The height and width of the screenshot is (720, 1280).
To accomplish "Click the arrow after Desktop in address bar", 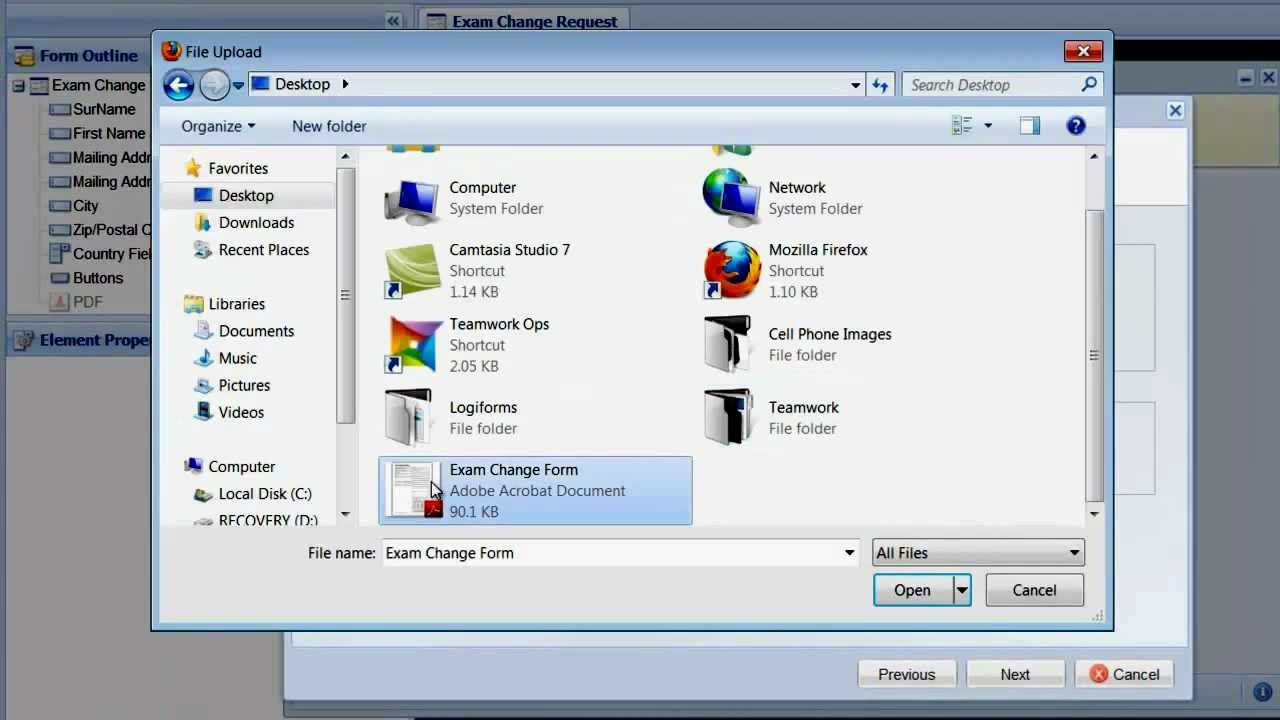I will tap(345, 84).
